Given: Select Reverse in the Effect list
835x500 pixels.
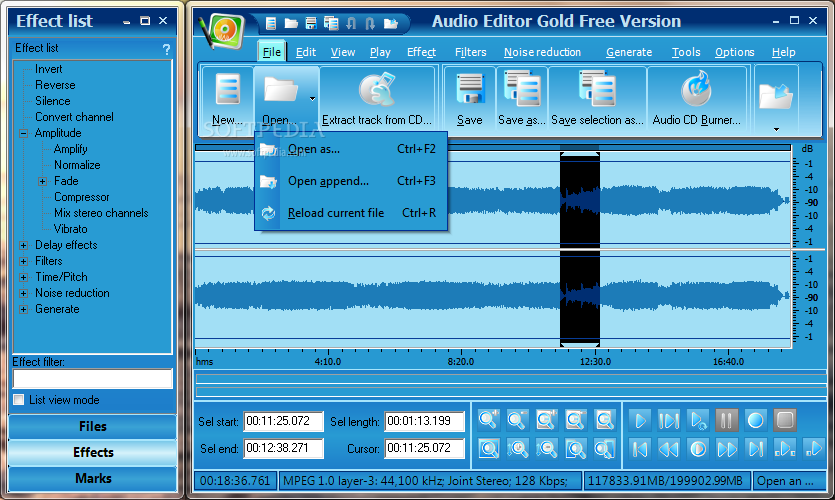Looking at the screenshot, I should [x=55, y=85].
